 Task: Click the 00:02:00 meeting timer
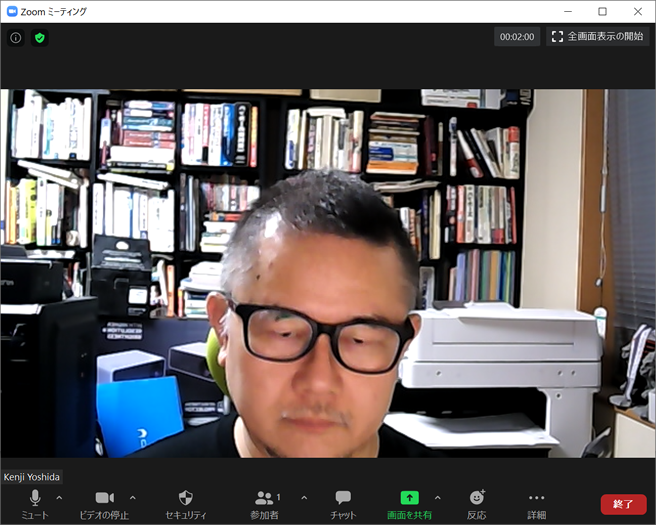coord(517,36)
